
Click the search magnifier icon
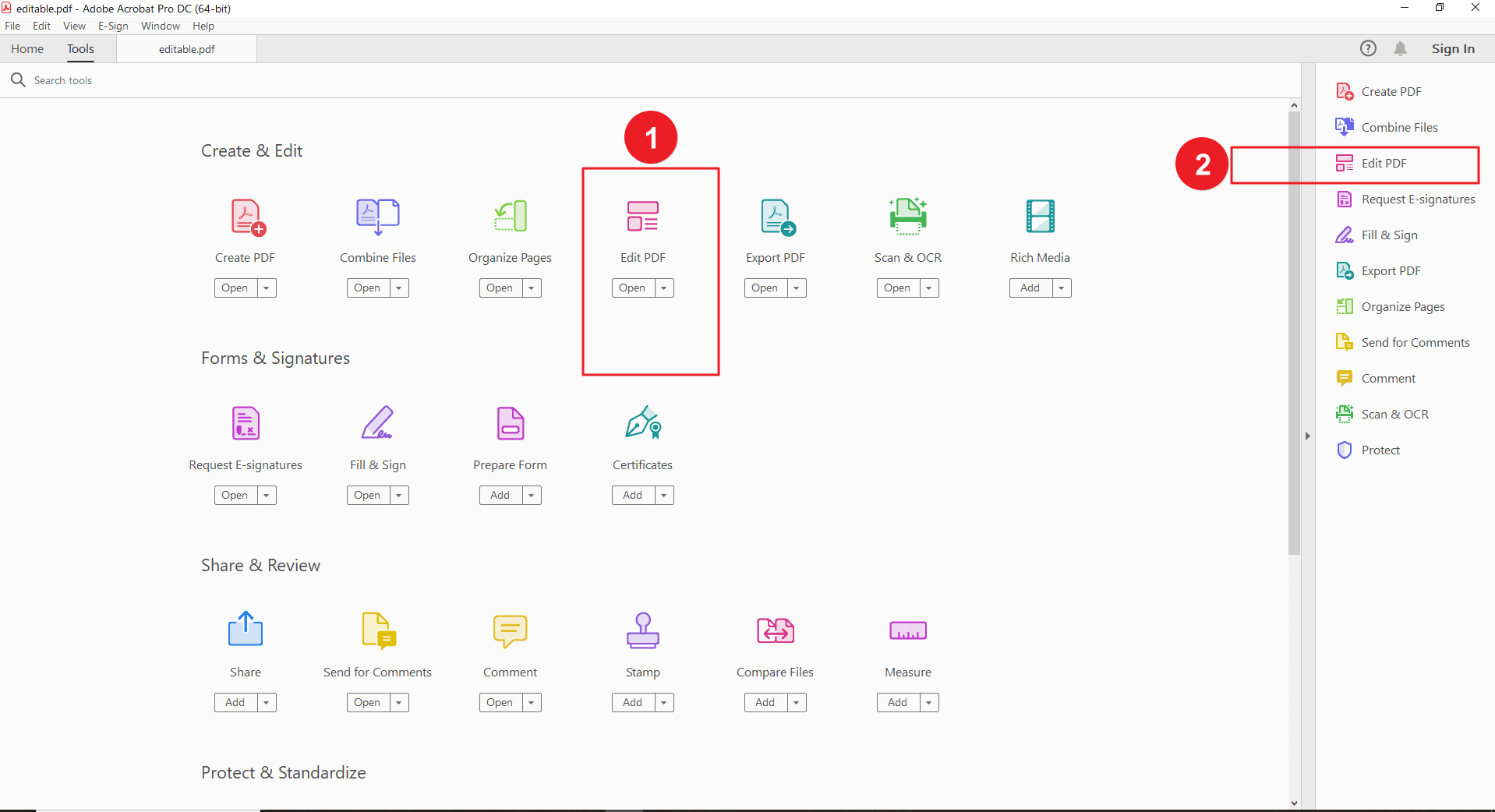pyautogui.click(x=18, y=79)
